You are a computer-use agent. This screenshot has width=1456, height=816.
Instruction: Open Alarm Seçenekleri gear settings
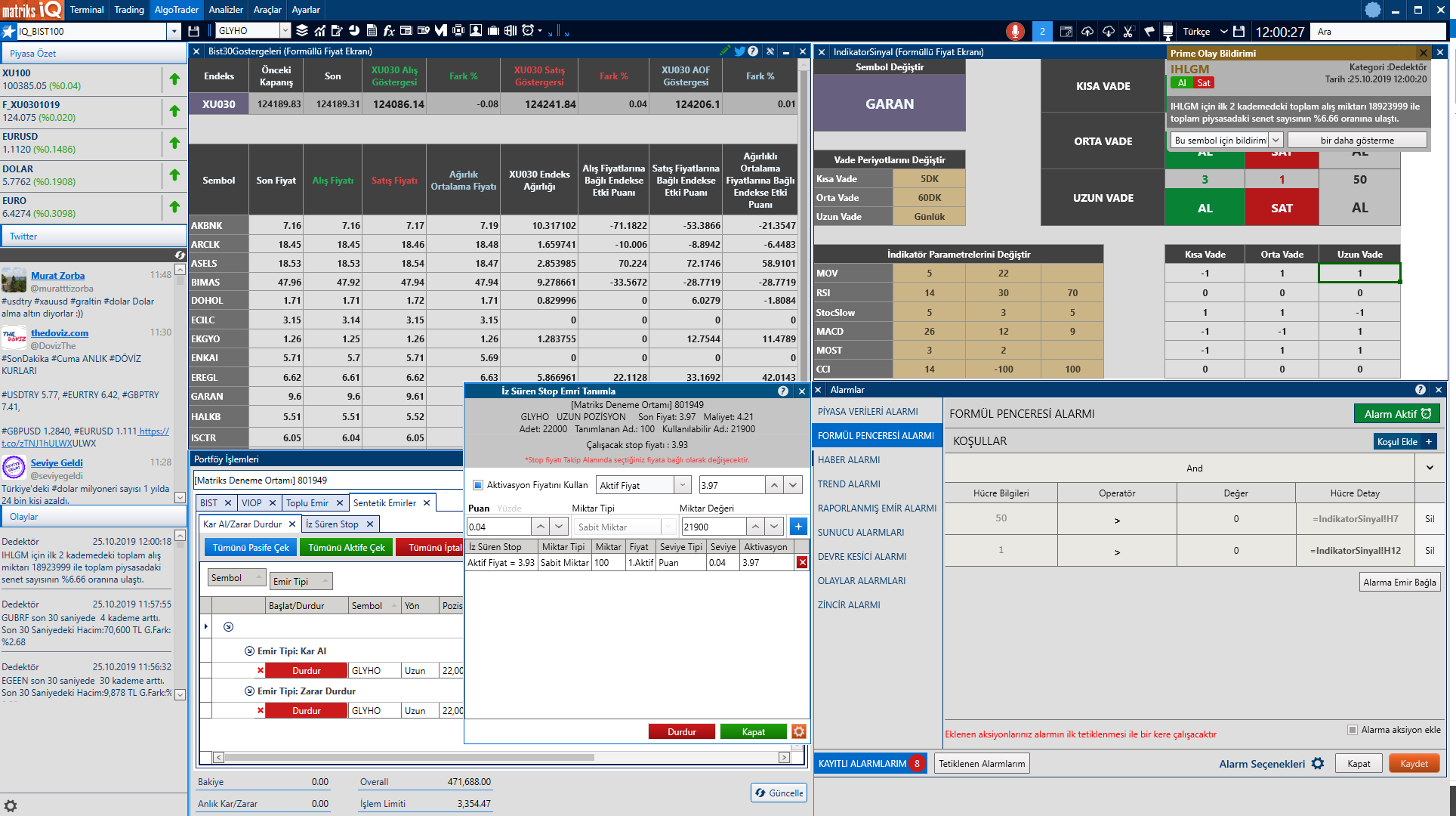point(1318,763)
